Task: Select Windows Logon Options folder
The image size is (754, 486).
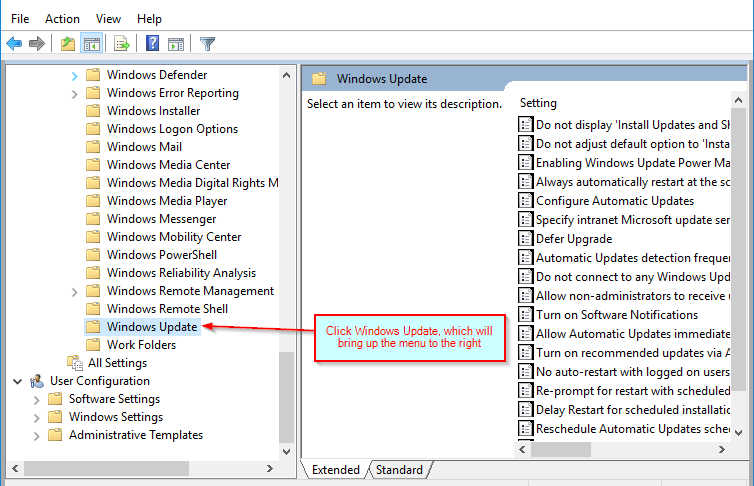Action: click(172, 129)
